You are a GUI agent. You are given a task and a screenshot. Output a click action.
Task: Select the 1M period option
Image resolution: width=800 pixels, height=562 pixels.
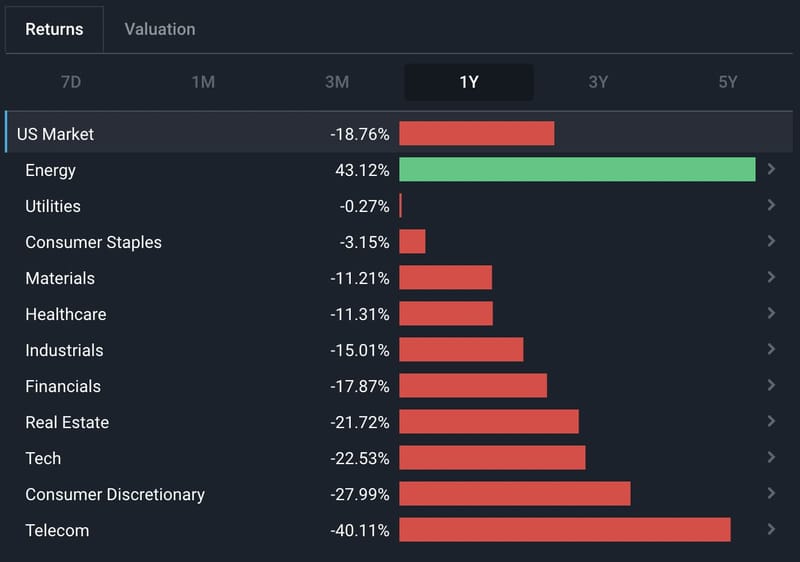click(203, 82)
